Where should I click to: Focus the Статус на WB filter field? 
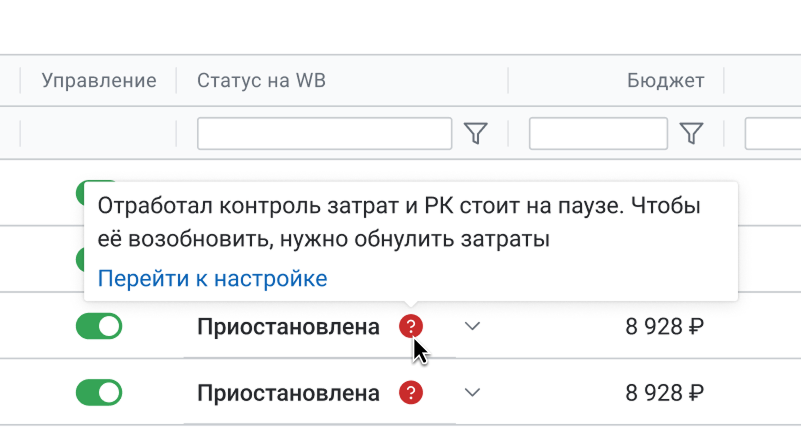324,133
